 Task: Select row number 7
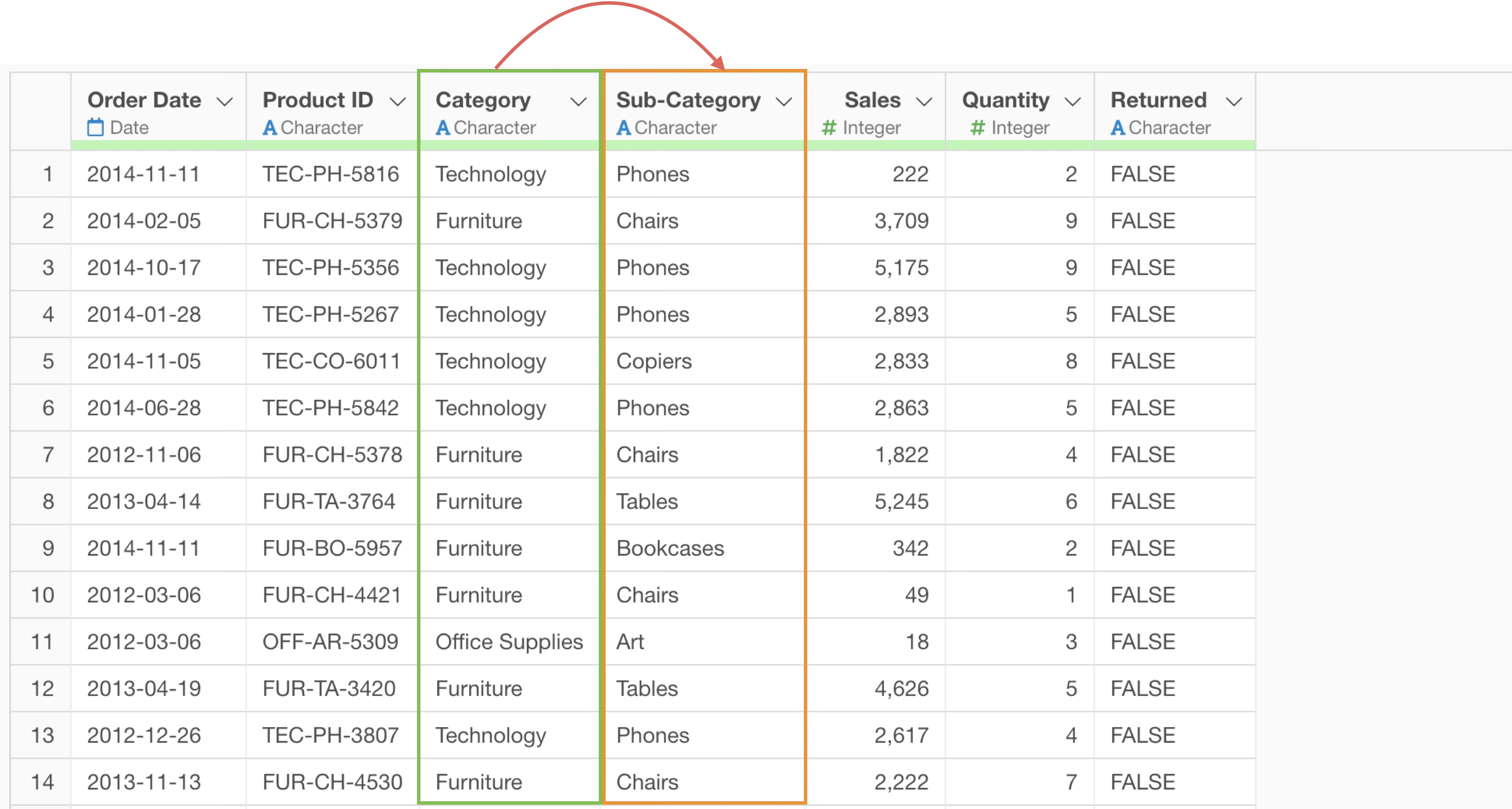[x=41, y=454]
